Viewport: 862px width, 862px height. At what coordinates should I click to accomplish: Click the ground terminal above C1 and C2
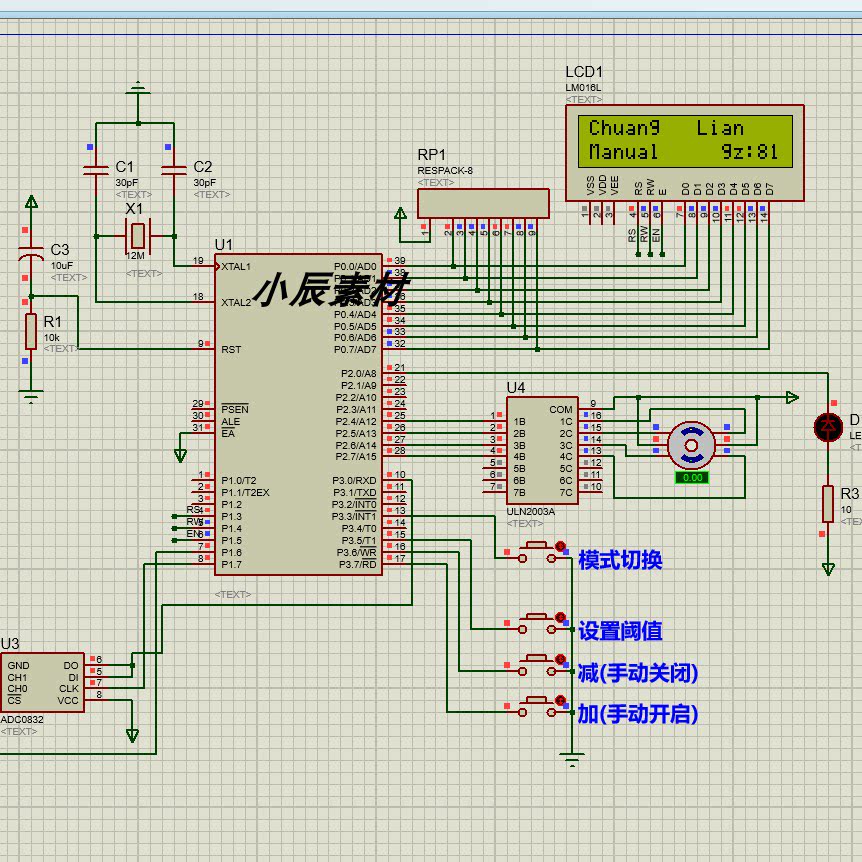[x=137, y=88]
